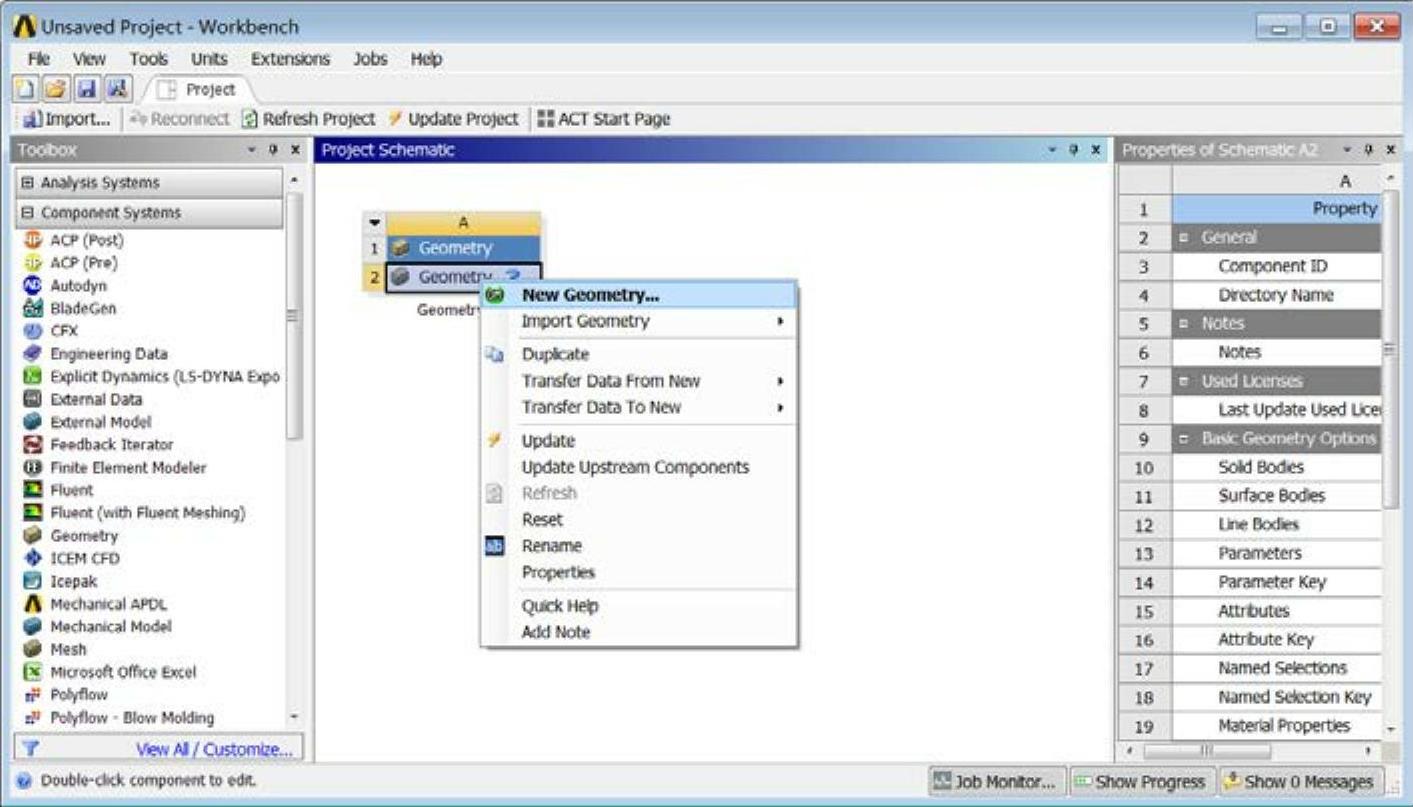Click the Refresh Project button

309,119
